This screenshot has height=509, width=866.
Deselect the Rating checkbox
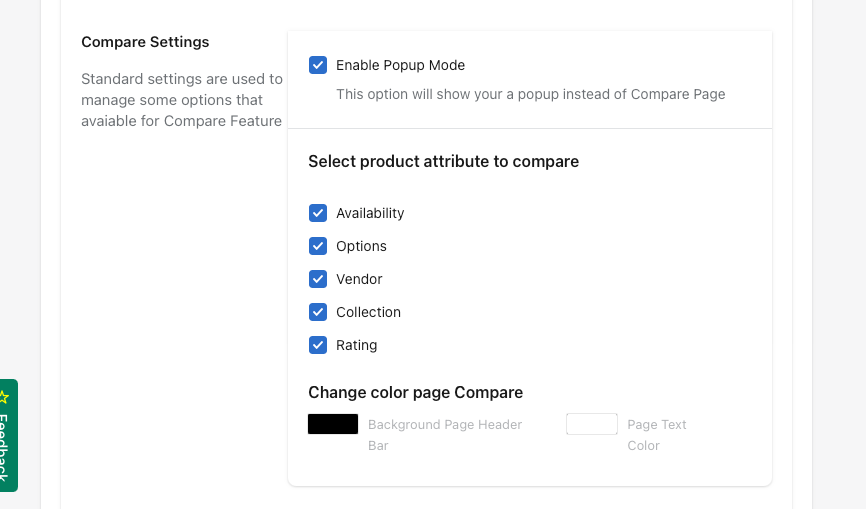318,345
